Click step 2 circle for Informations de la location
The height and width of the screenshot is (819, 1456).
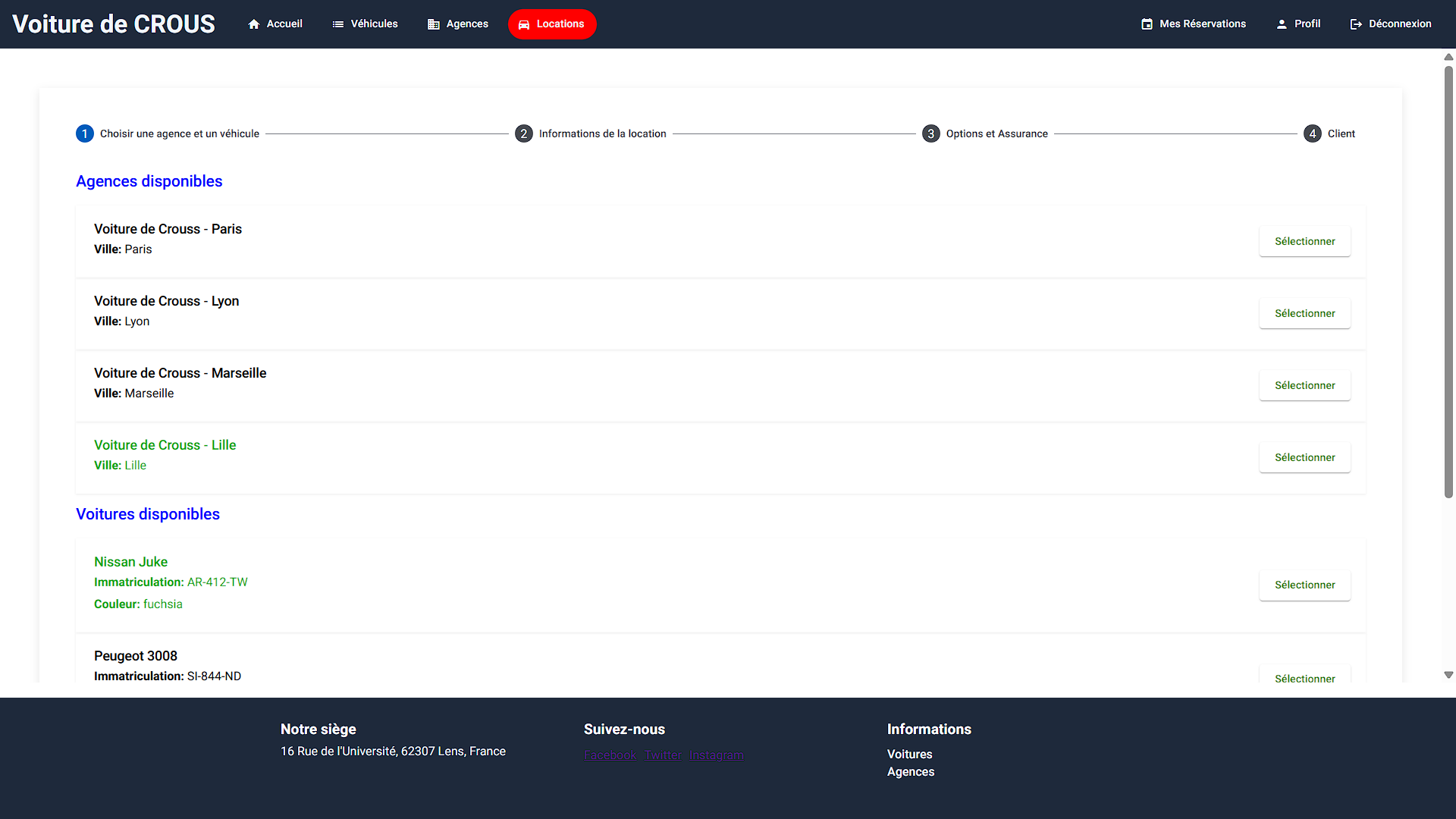pos(523,133)
